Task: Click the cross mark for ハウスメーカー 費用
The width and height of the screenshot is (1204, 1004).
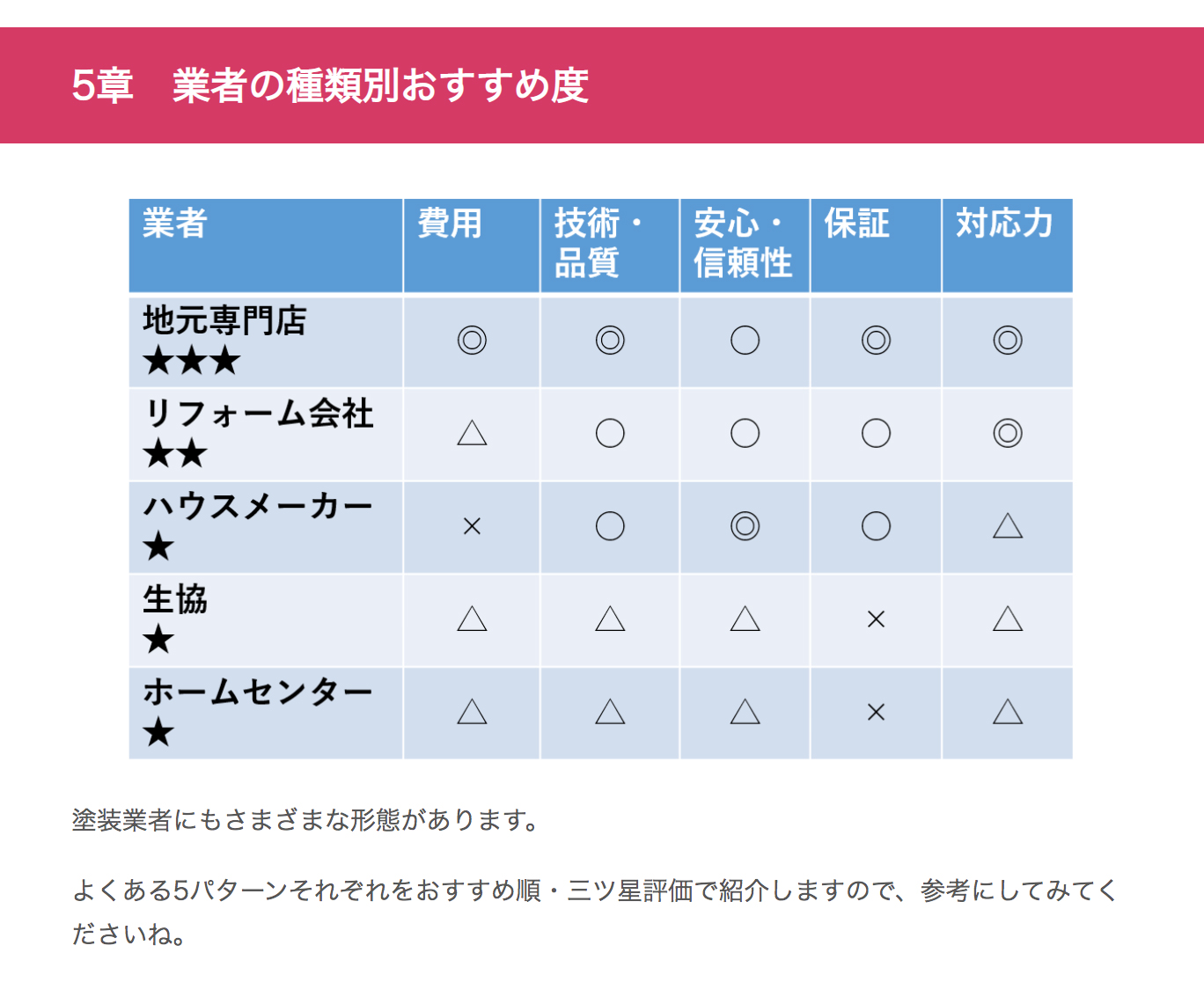Action: [x=472, y=526]
